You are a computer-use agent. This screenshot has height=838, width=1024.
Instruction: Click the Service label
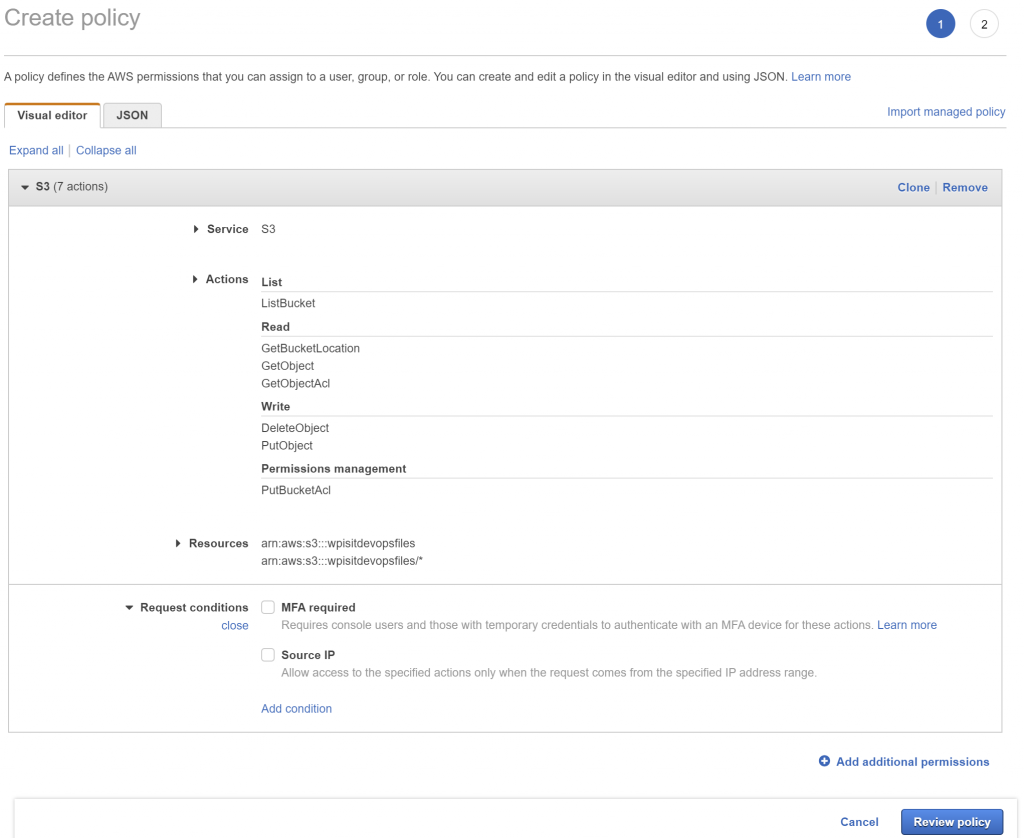point(227,229)
